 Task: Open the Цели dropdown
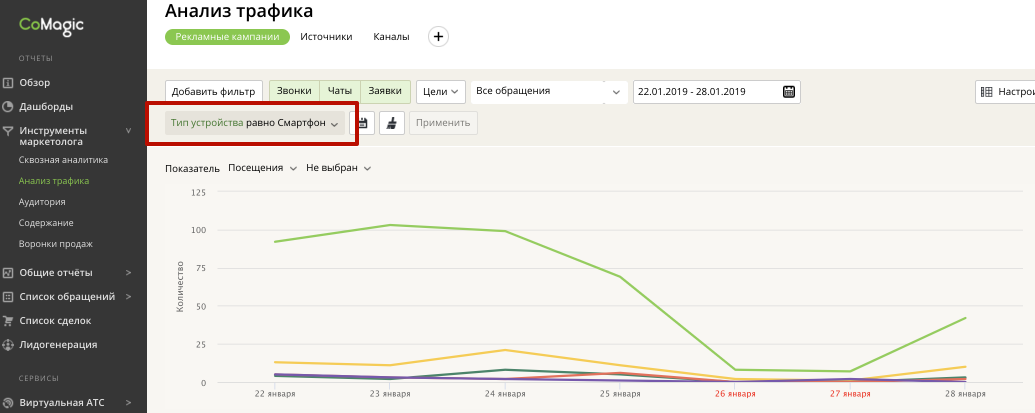coord(440,92)
